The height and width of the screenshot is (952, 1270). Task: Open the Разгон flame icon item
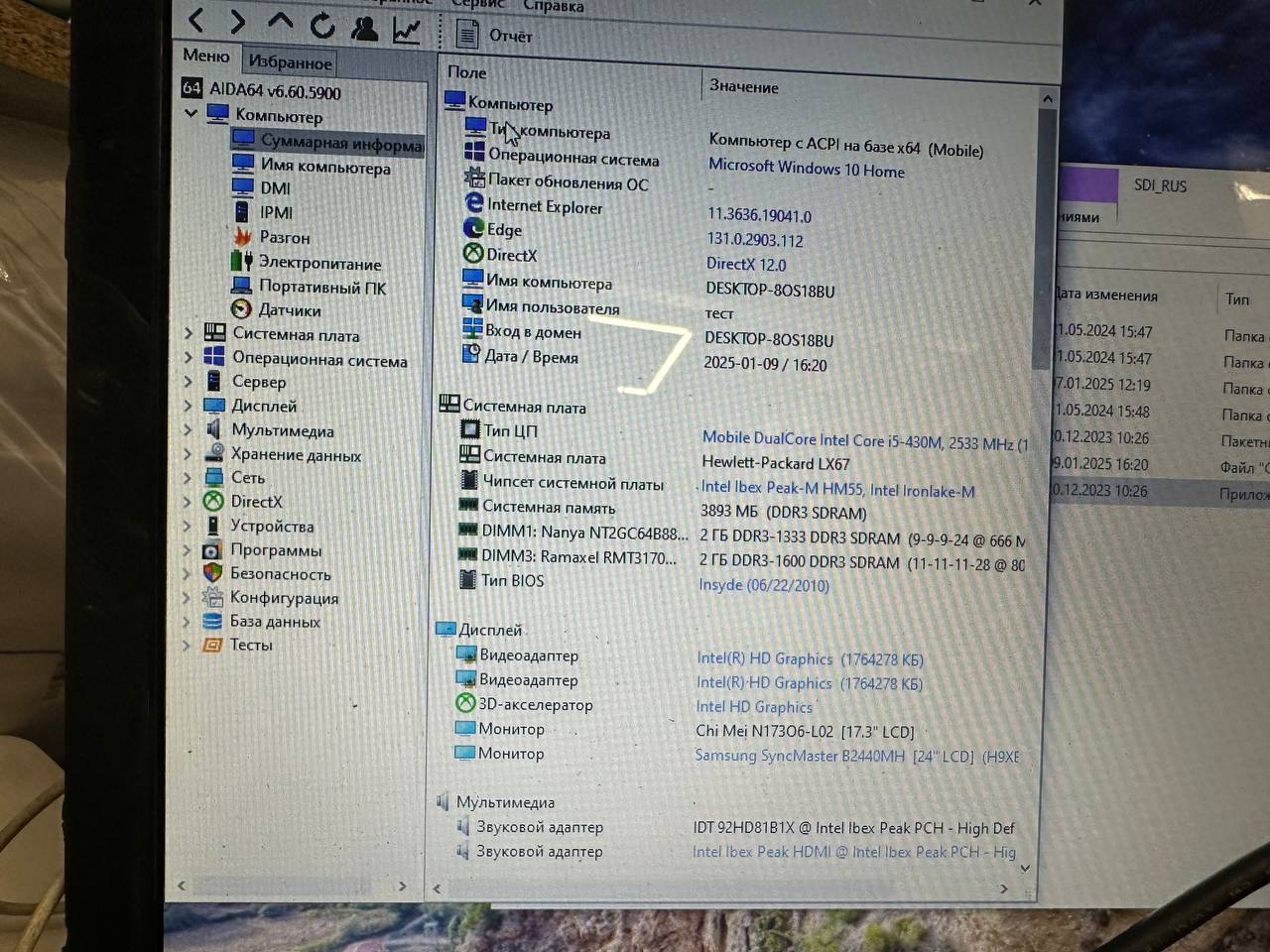tap(242, 236)
